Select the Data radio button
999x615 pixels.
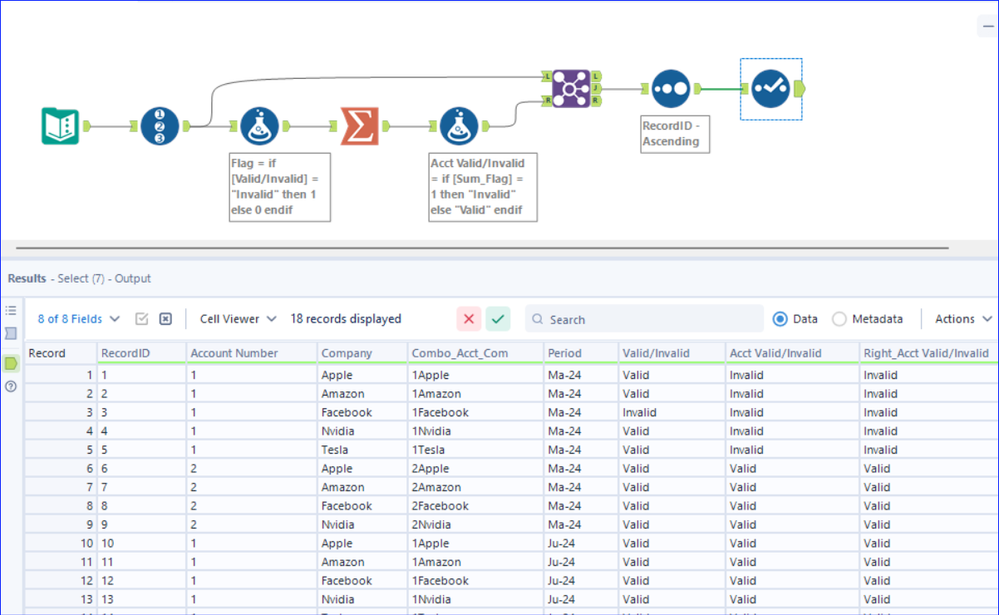point(780,319)
